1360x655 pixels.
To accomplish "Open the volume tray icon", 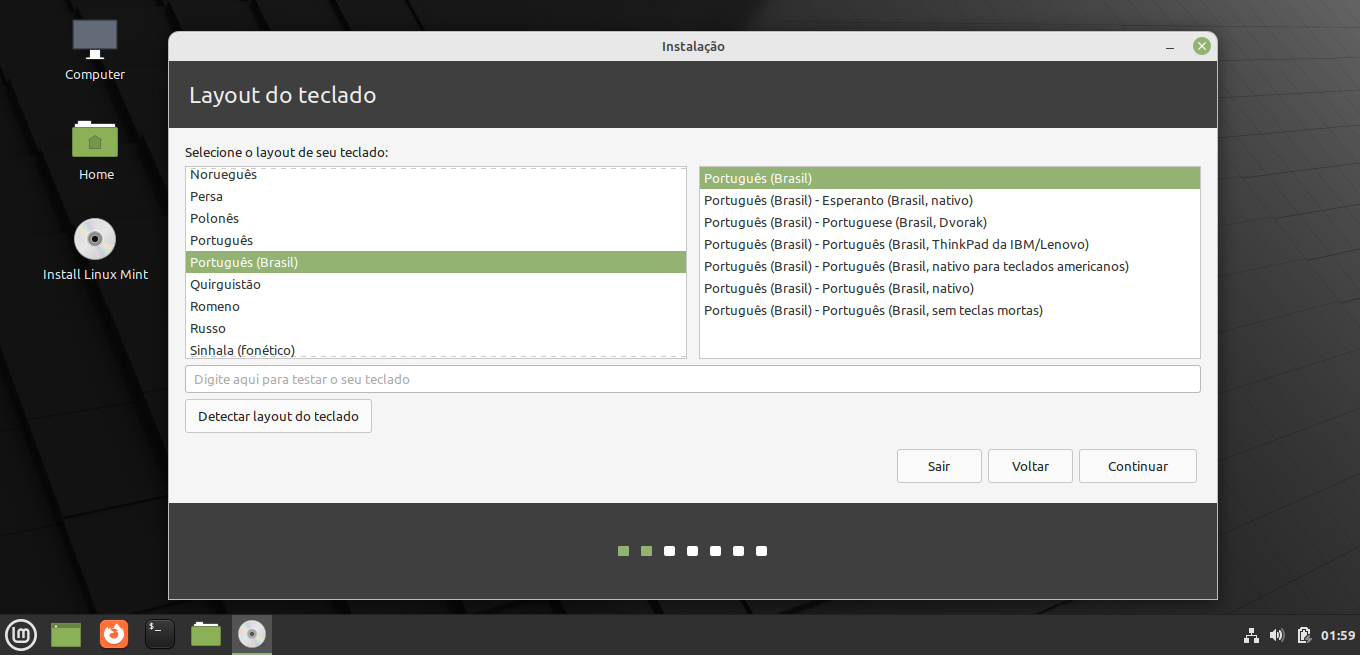I will click(x=1277, y=635).
